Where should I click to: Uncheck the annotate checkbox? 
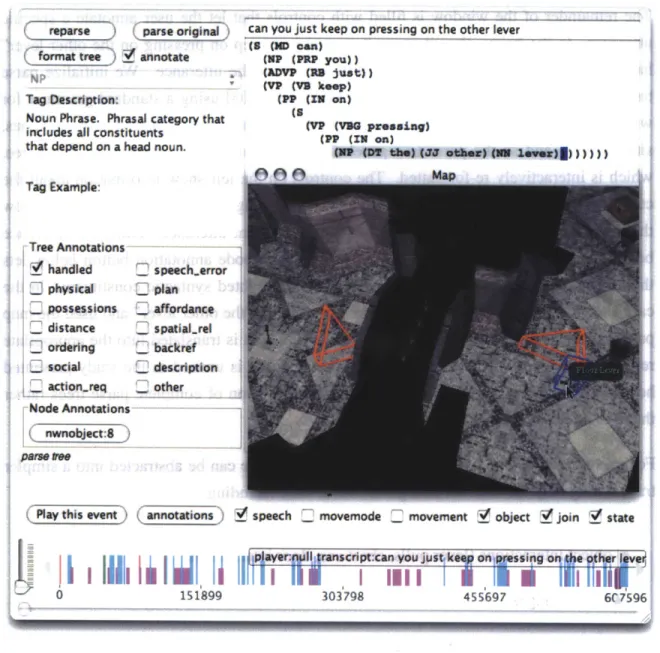pyautogui.click(x=129, y=56)
